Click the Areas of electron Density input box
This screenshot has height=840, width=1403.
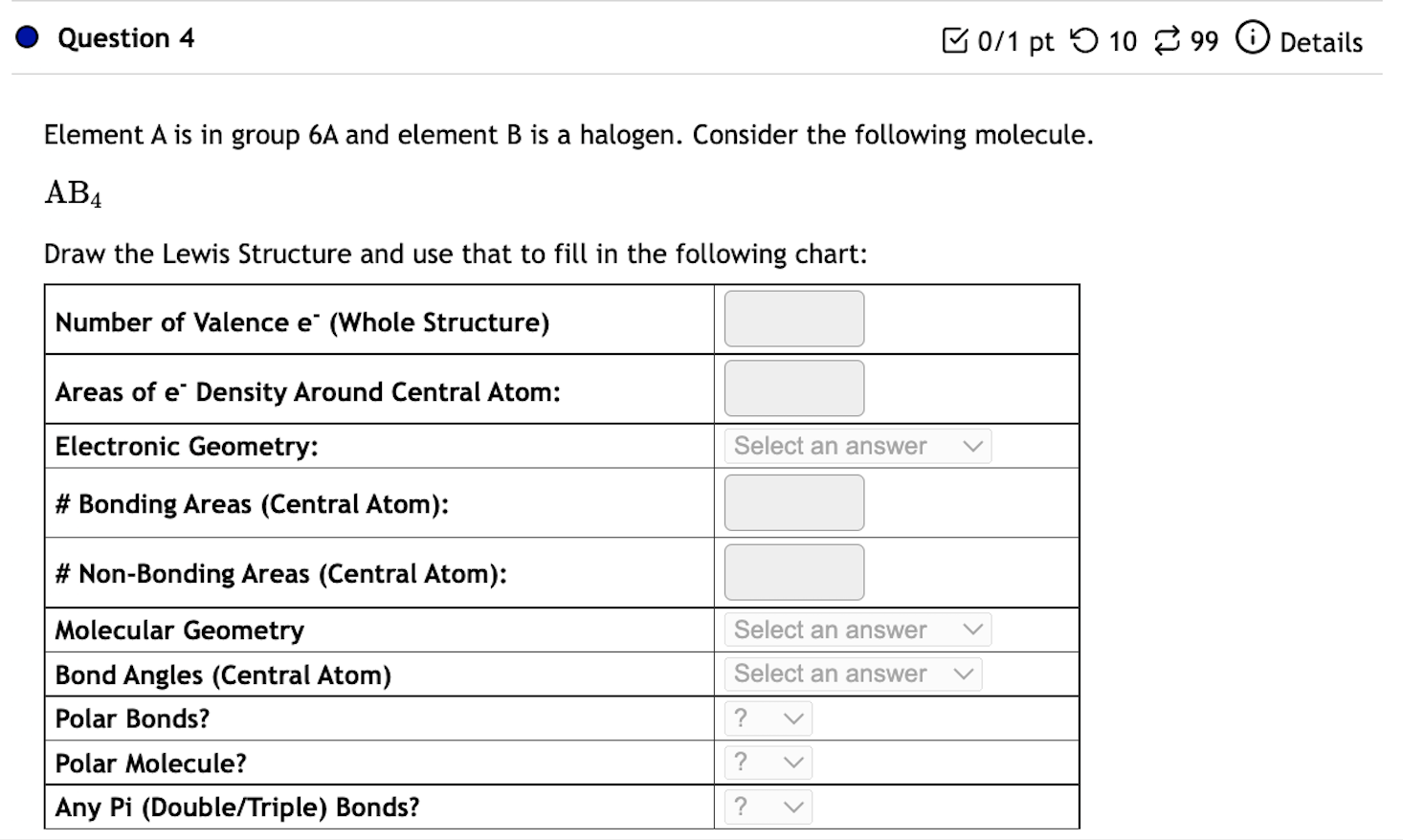pos(793,388)
